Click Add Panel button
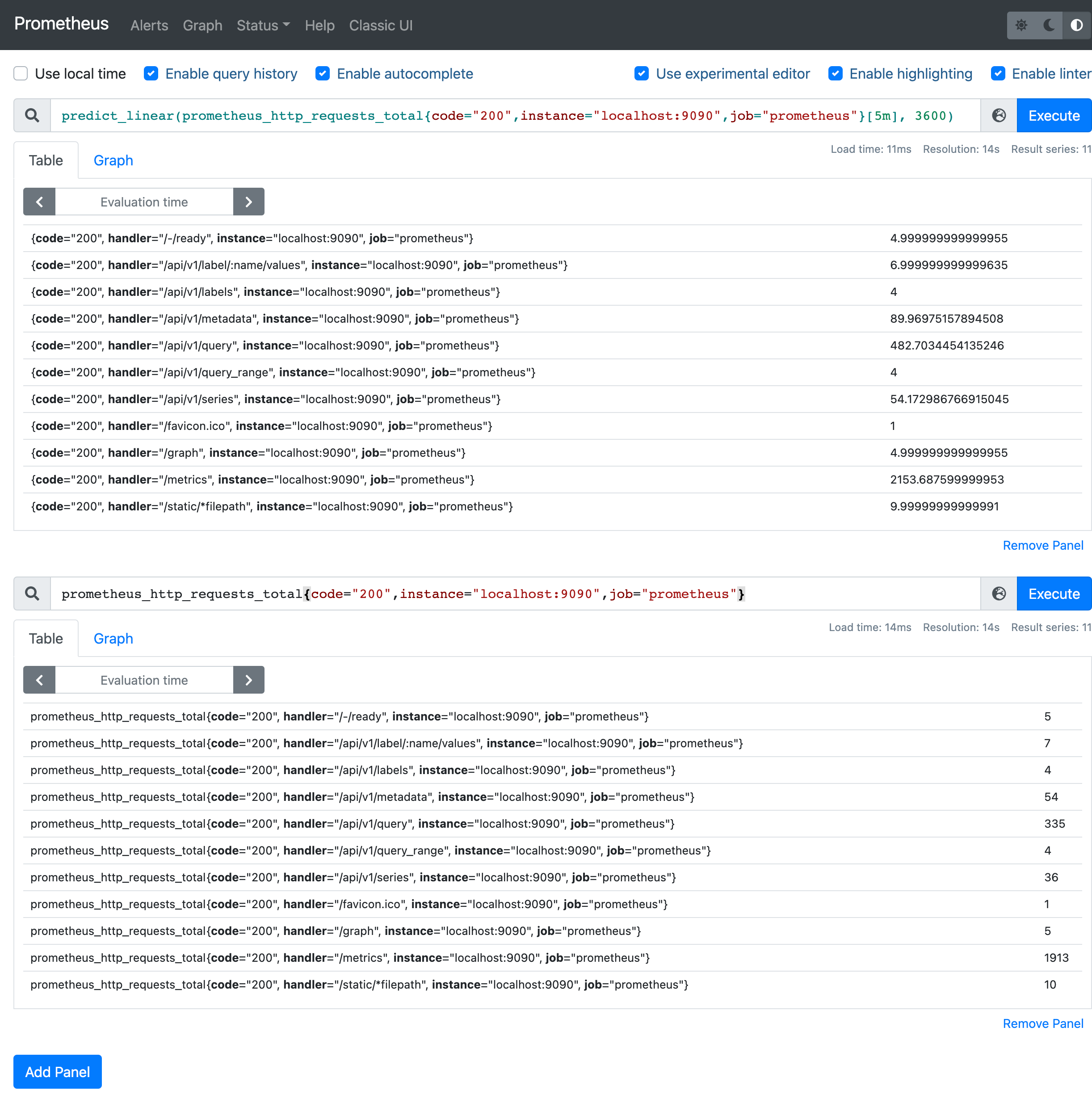Screen dimensions: 1092x1103 click(x=58, y=1072)
